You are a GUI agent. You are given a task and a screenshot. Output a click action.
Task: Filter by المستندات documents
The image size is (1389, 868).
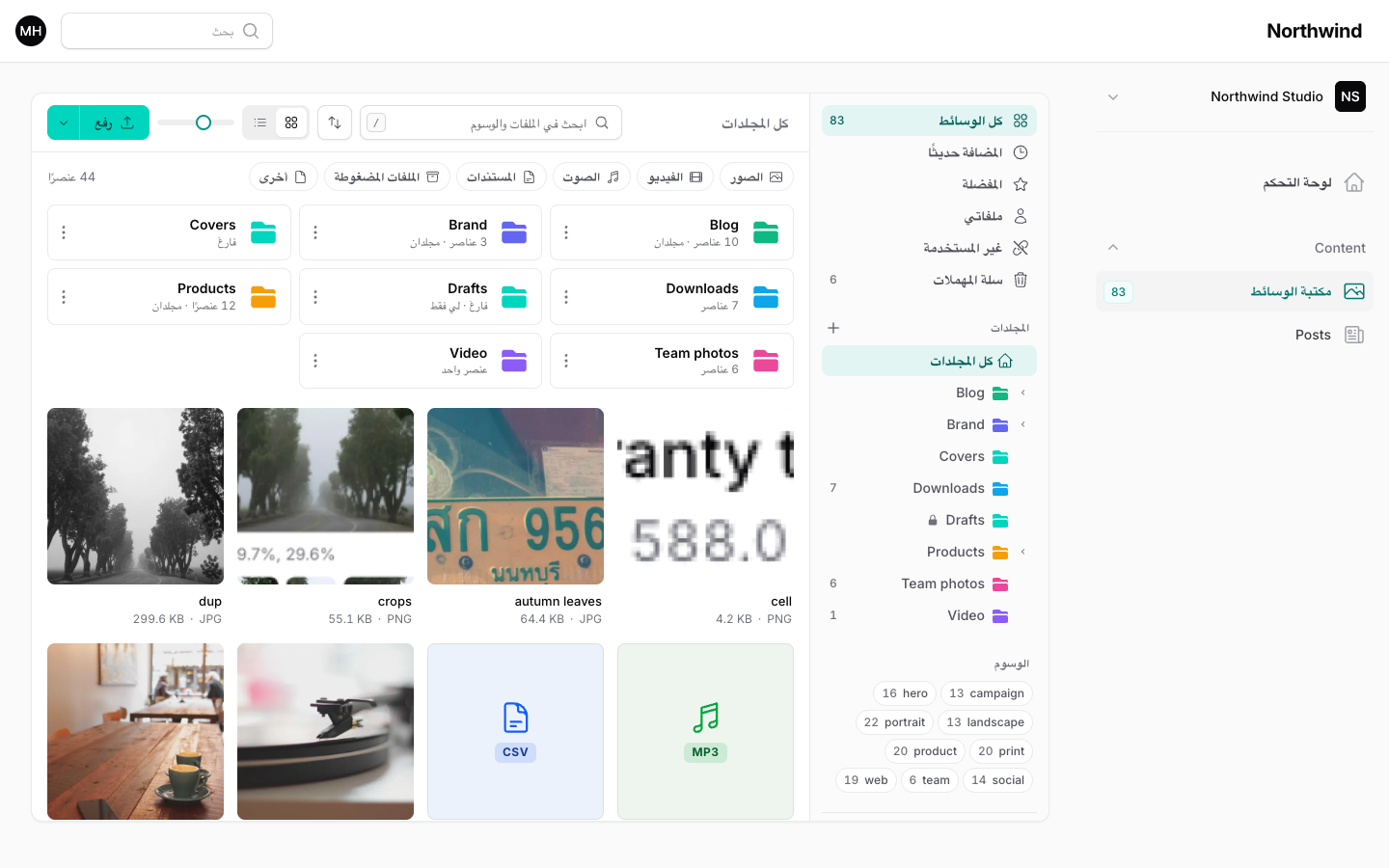point(502,176)
